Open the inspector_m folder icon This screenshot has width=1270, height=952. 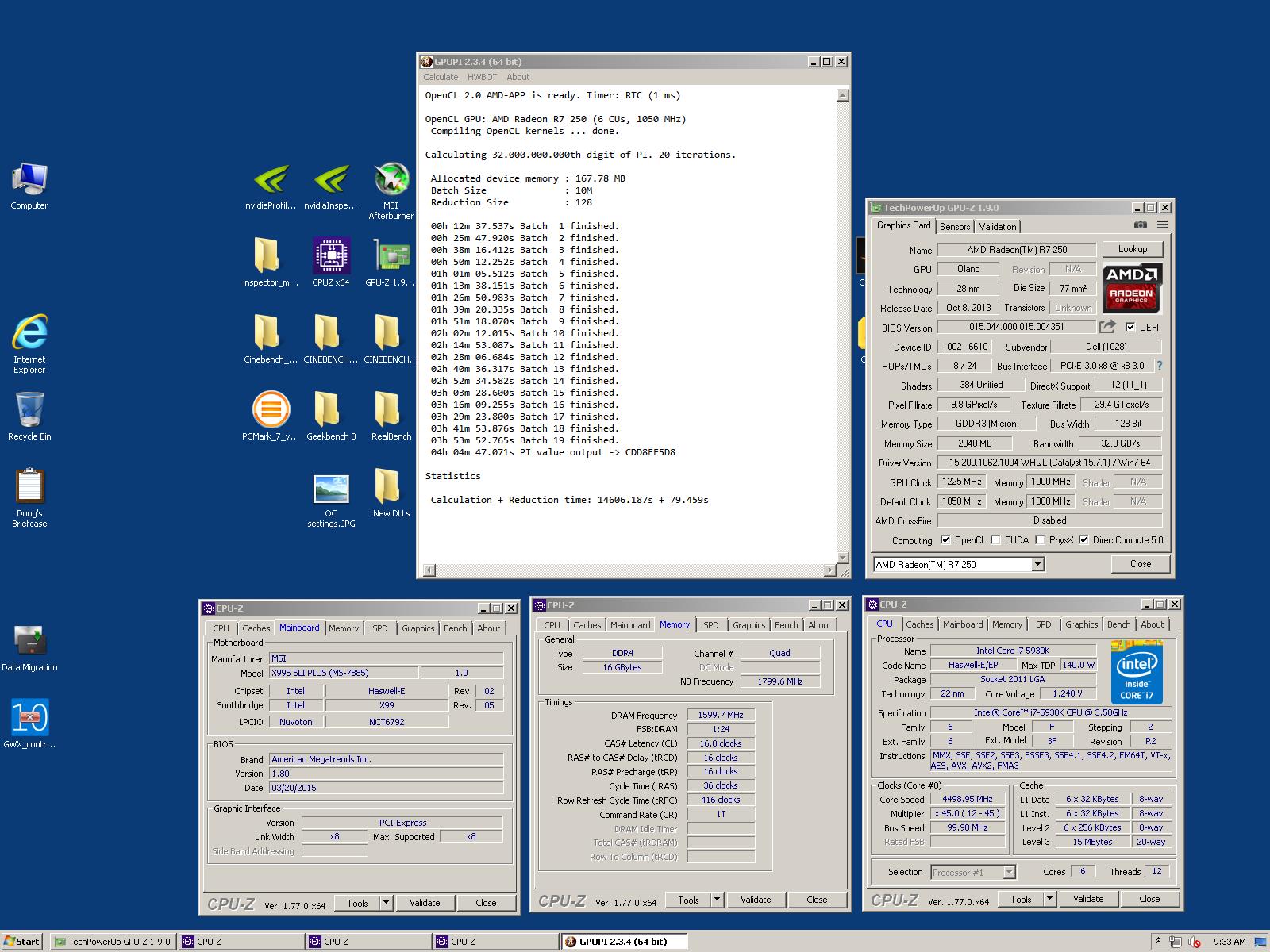271,262
